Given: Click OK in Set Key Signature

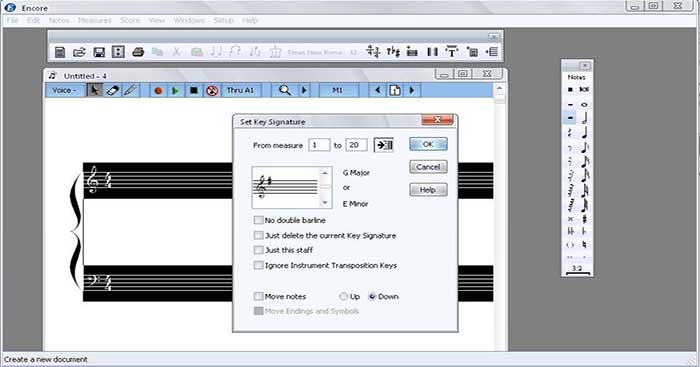Looking at the screenshot, I should [428, 144].
